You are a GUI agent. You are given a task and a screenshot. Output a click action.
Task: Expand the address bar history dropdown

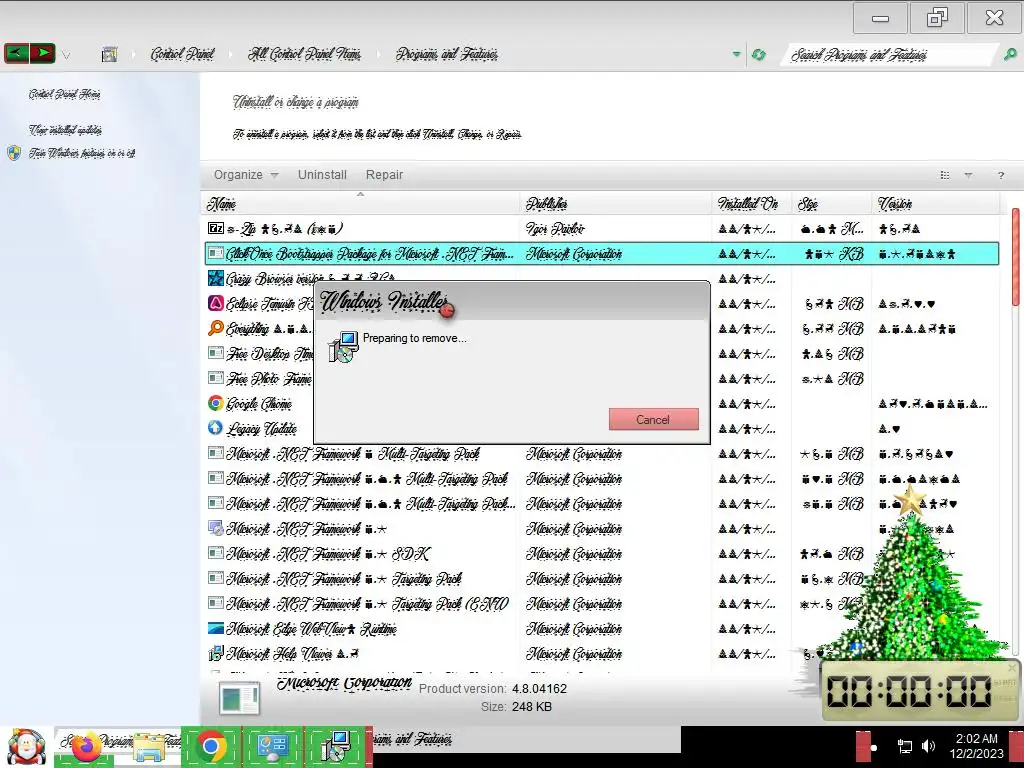coord(737,54)
